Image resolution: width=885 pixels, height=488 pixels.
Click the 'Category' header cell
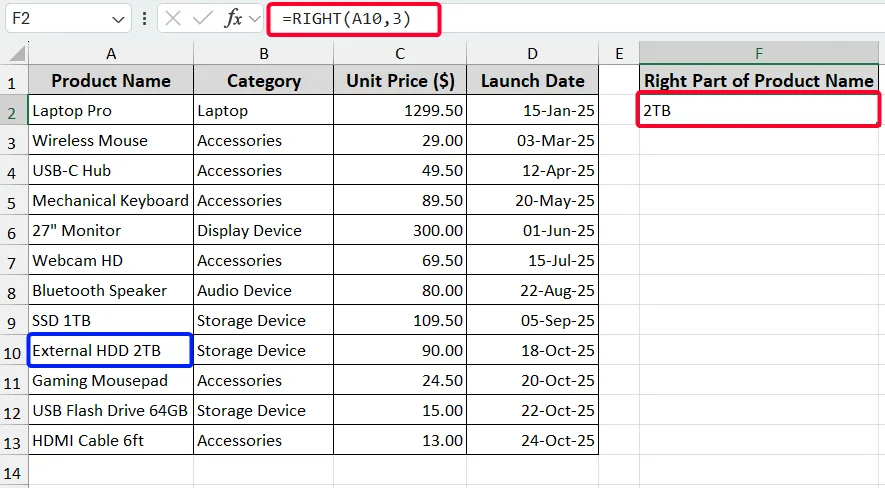264,80
